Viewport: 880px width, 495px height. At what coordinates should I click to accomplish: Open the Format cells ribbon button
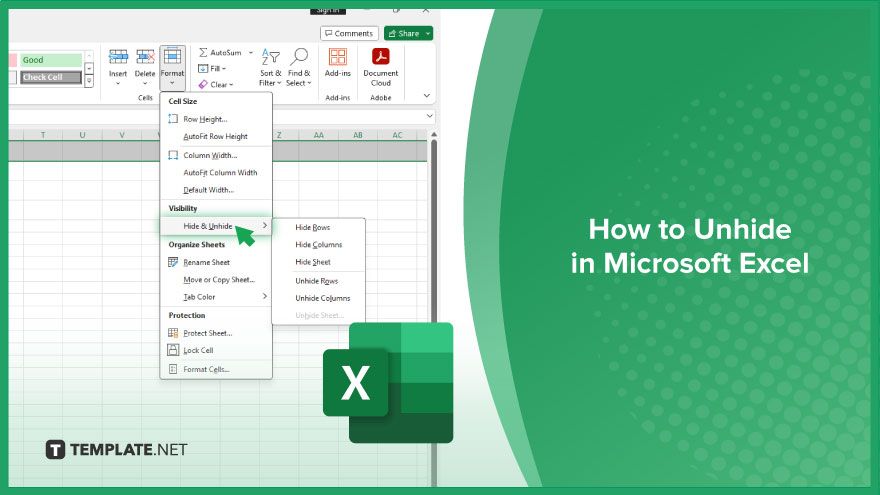tap(172, 67)
